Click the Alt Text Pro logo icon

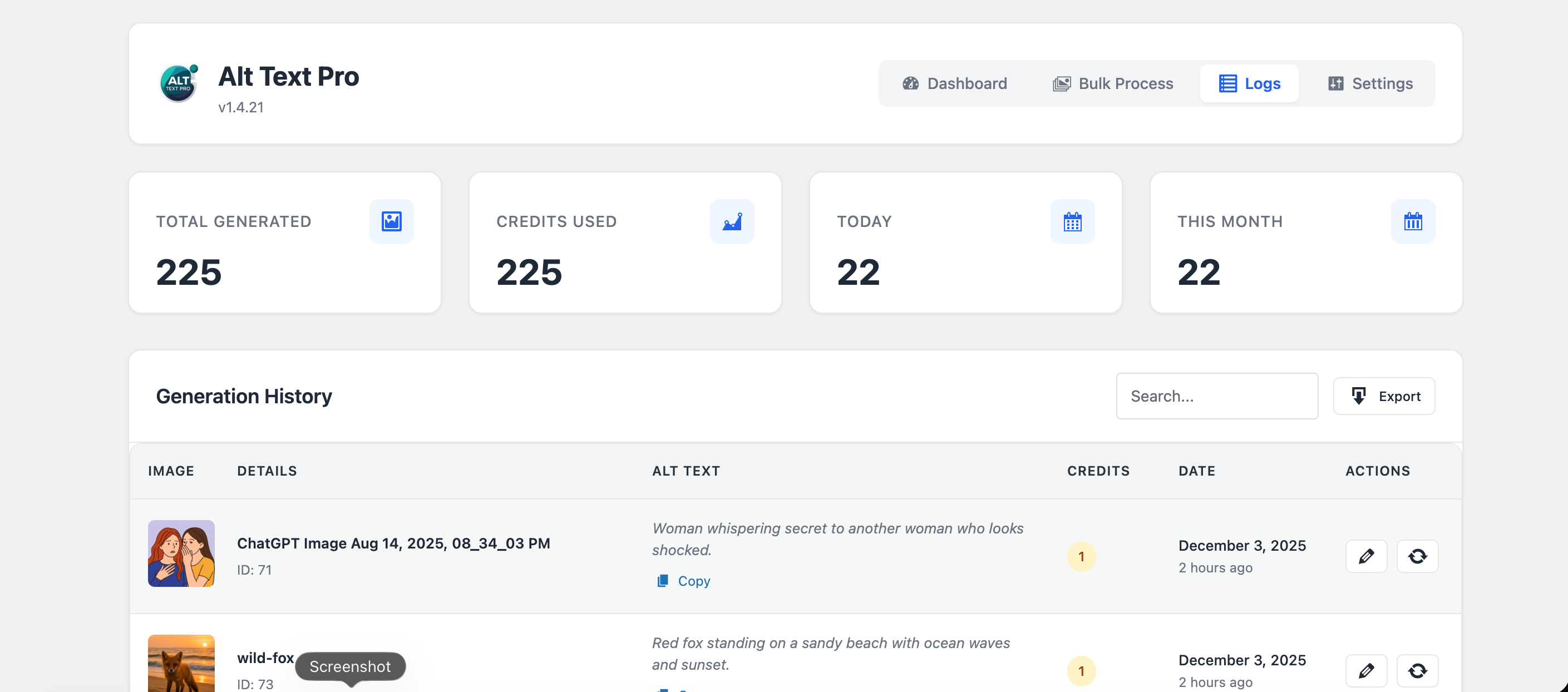click(x=179, y=83)
